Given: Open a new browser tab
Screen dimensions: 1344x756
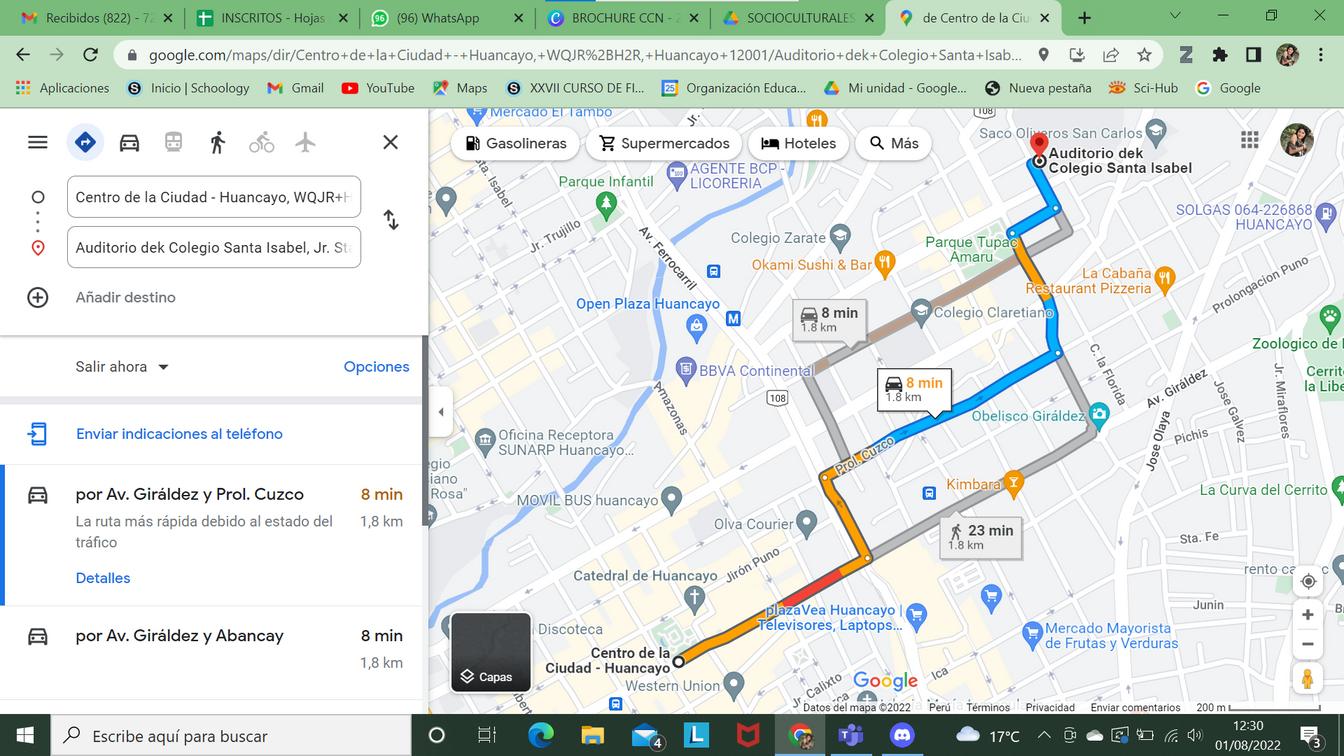Looking at the screenshot, I should tap(1085, 18).
